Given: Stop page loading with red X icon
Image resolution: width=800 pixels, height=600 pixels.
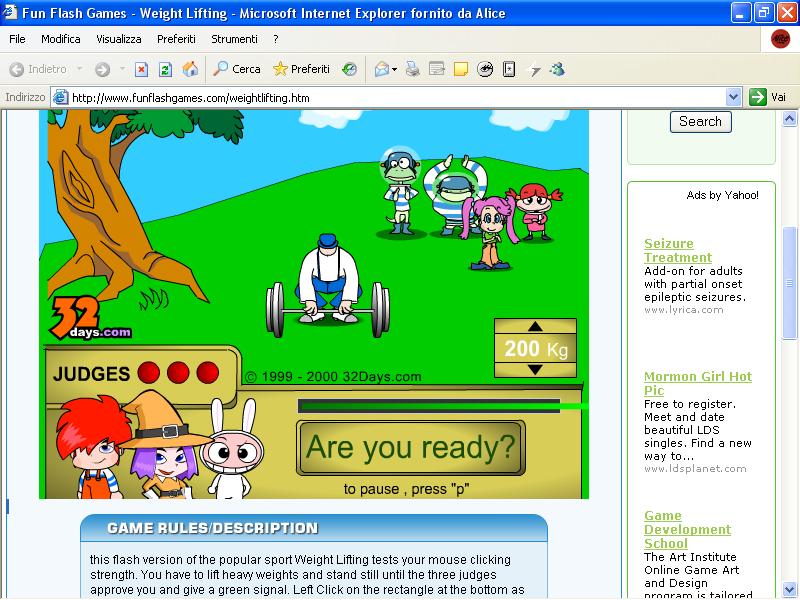Looking at the screenshot, I should (141, 69).
